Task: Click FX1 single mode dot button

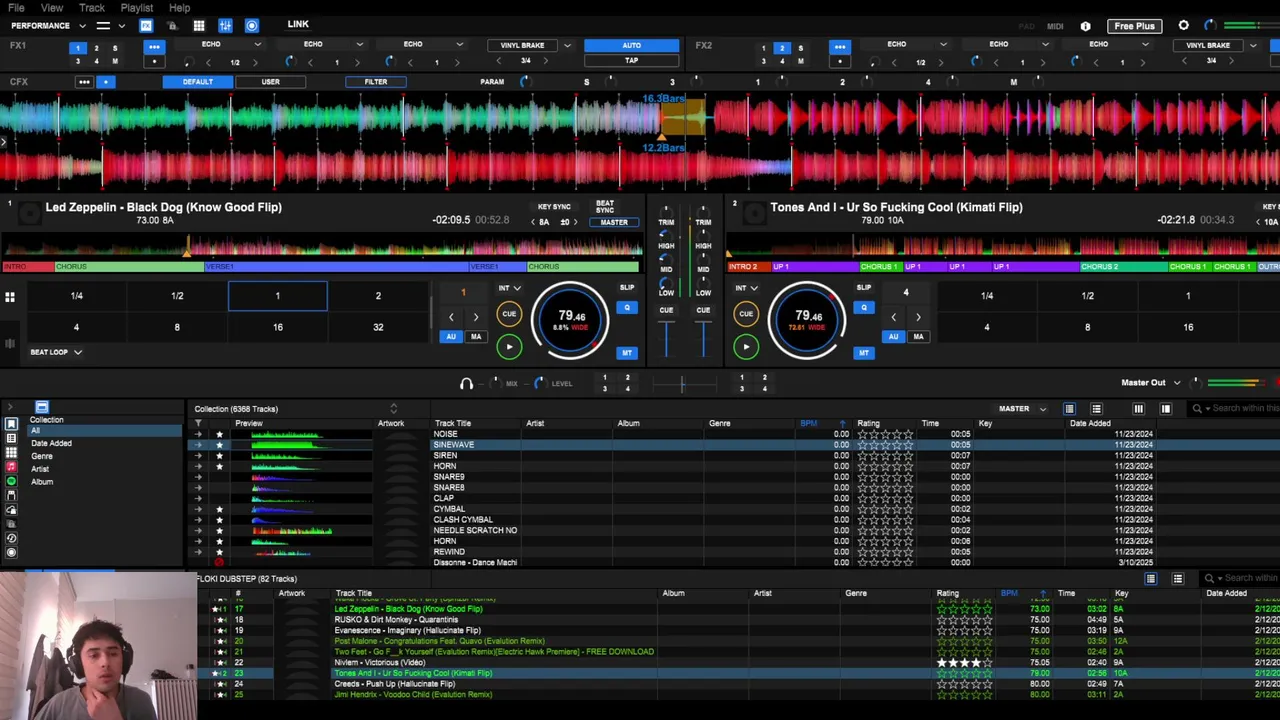Action: [x=154, y=61]
